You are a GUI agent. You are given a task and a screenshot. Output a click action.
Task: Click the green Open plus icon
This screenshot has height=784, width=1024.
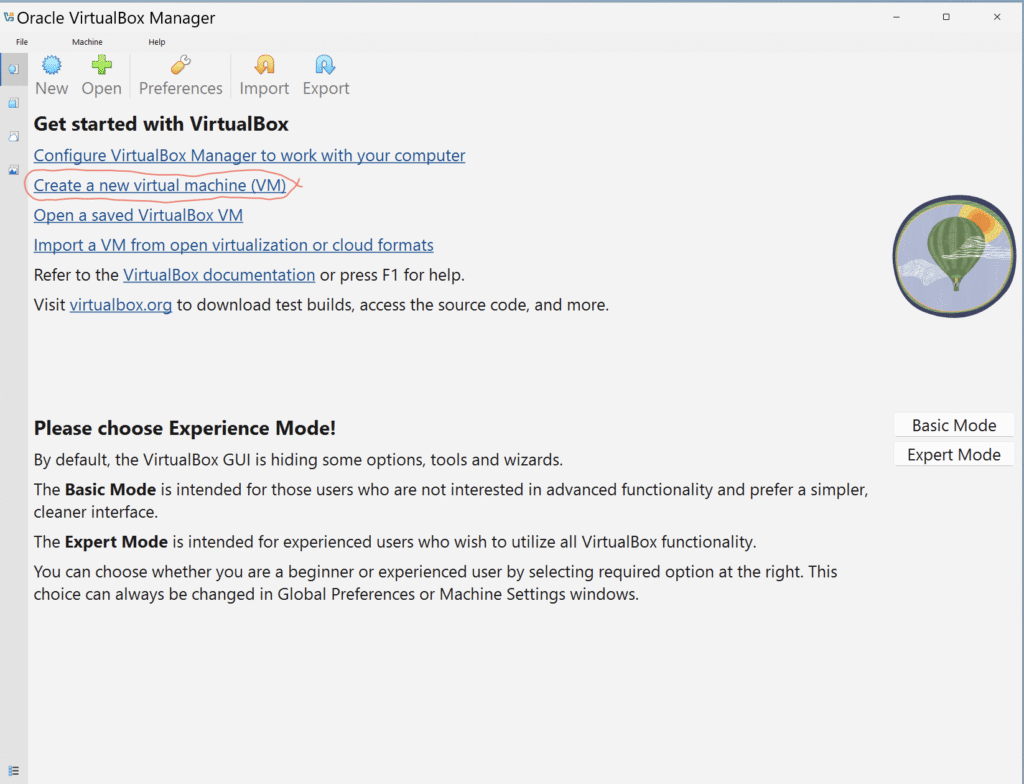coord(101,66)
